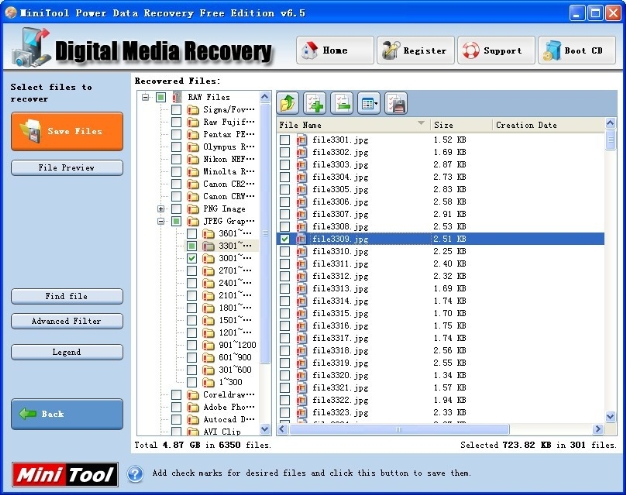Click the Adobe Pho folder icon

click(193, 407)
